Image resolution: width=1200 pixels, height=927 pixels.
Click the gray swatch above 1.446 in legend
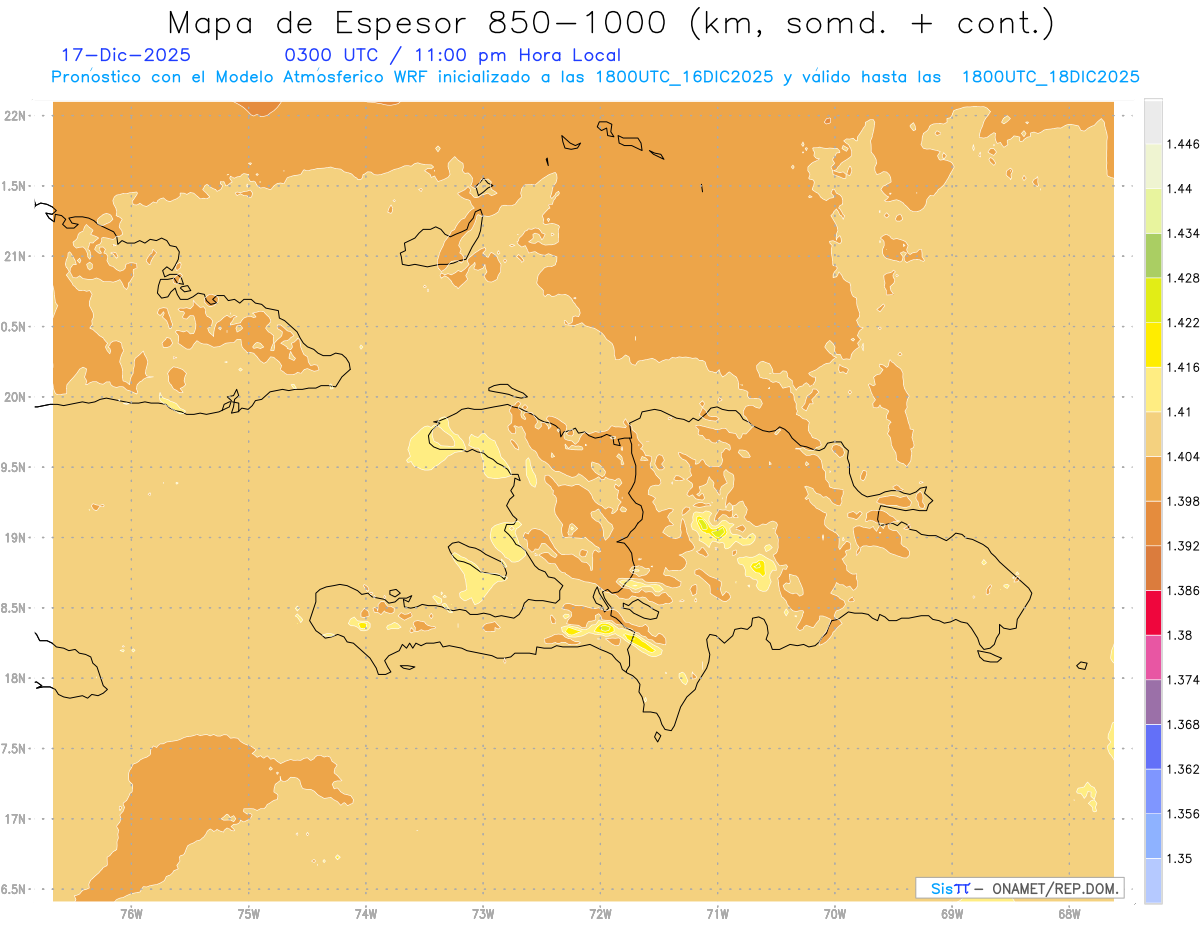1153,121
